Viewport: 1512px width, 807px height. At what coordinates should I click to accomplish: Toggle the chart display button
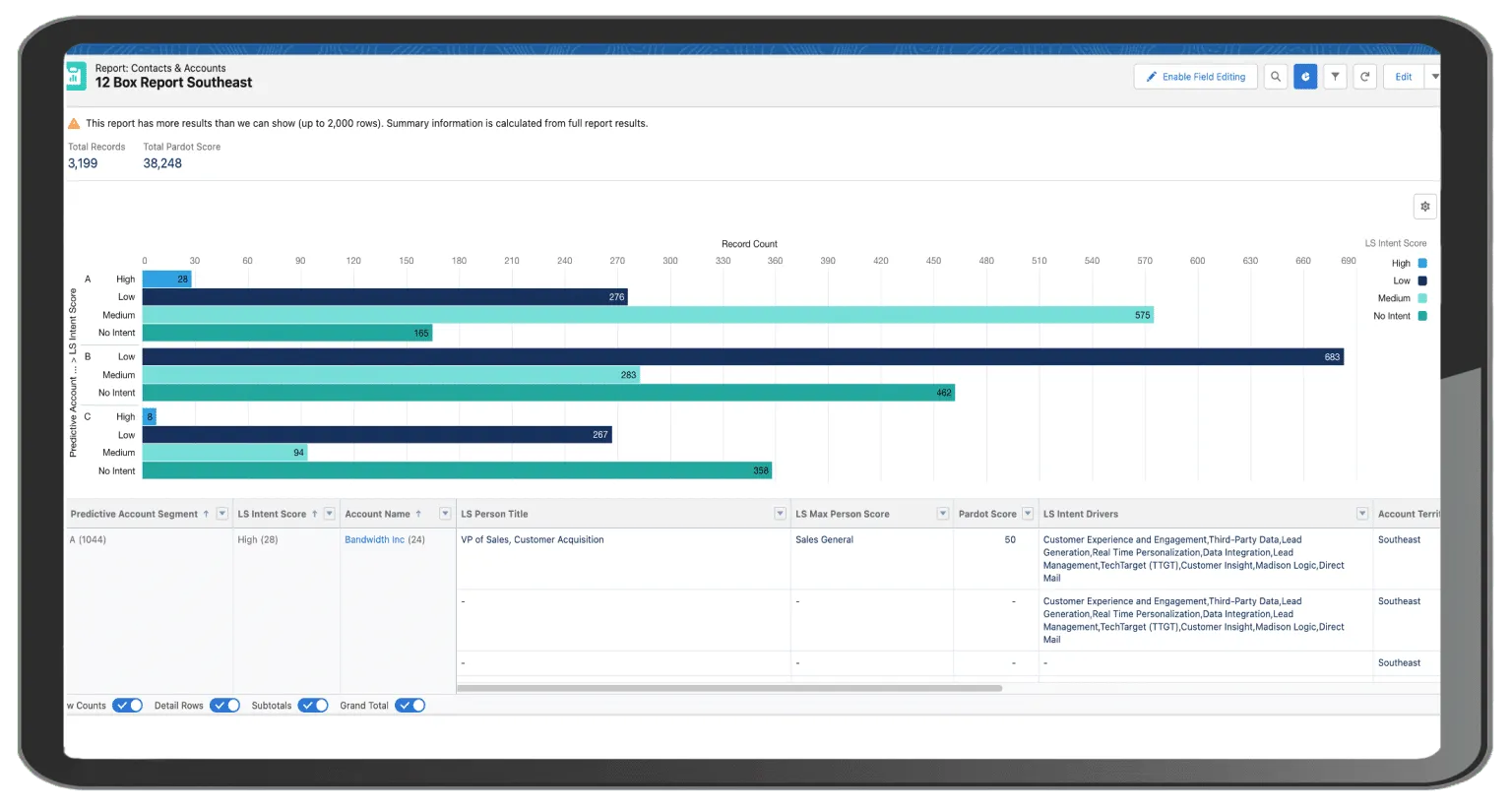click(1305, 77)
